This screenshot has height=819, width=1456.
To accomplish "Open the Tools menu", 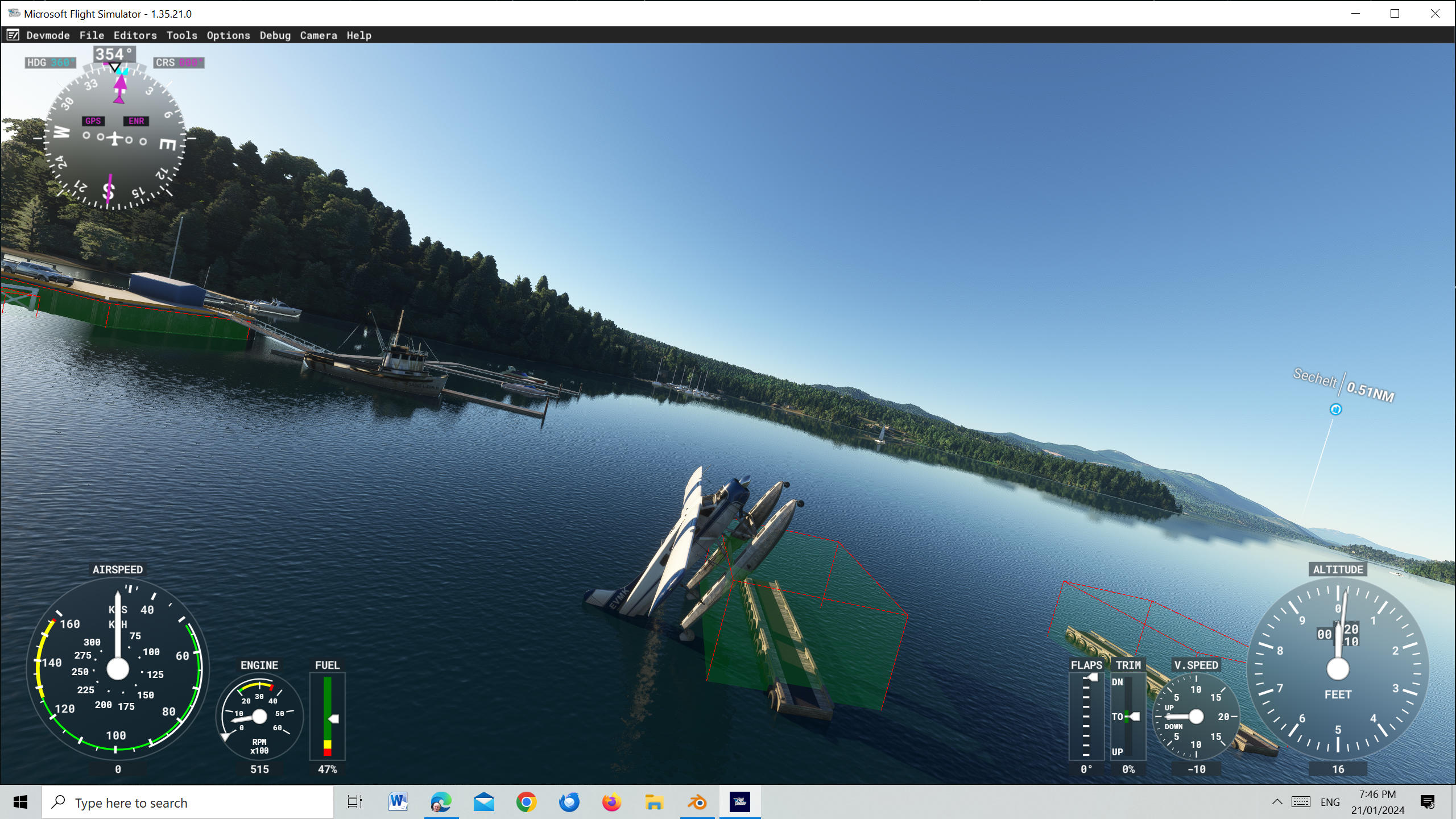I will (x=181, y=35).
